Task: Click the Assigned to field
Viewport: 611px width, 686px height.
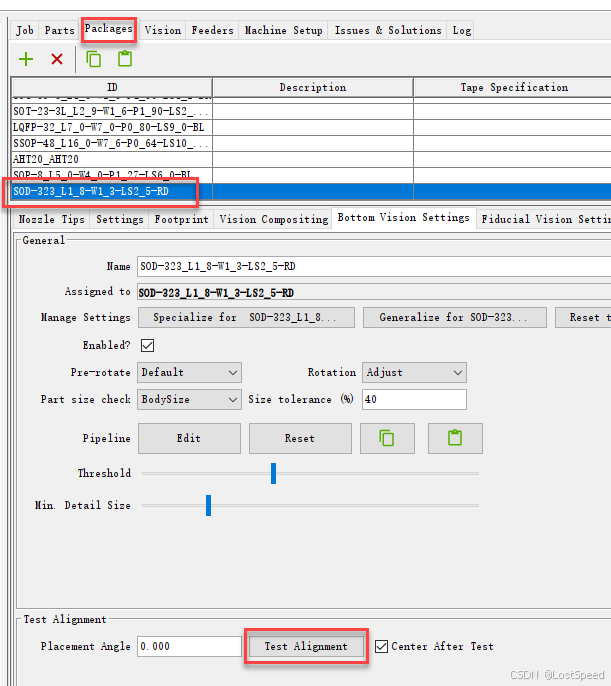Action: (374, 292)
